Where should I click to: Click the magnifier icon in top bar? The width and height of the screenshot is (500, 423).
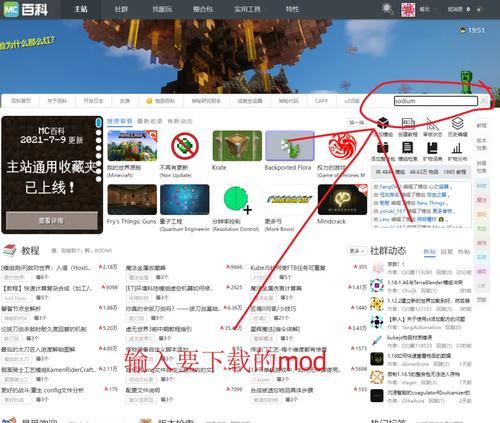coord(388,9)
